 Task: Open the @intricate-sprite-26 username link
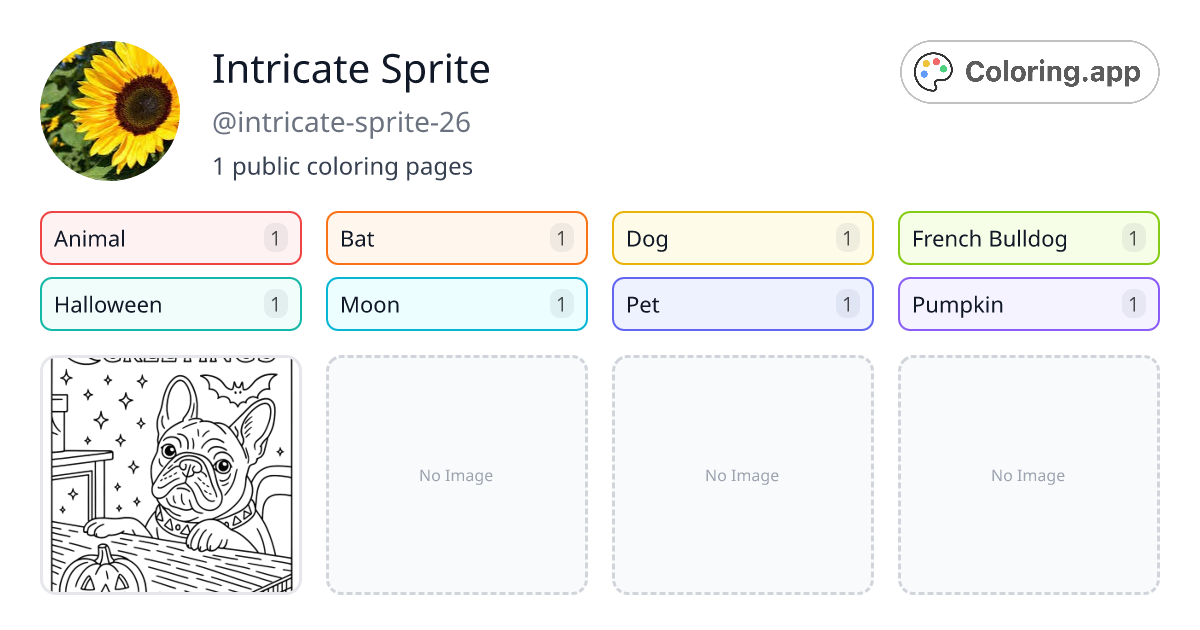coord(341,122)
